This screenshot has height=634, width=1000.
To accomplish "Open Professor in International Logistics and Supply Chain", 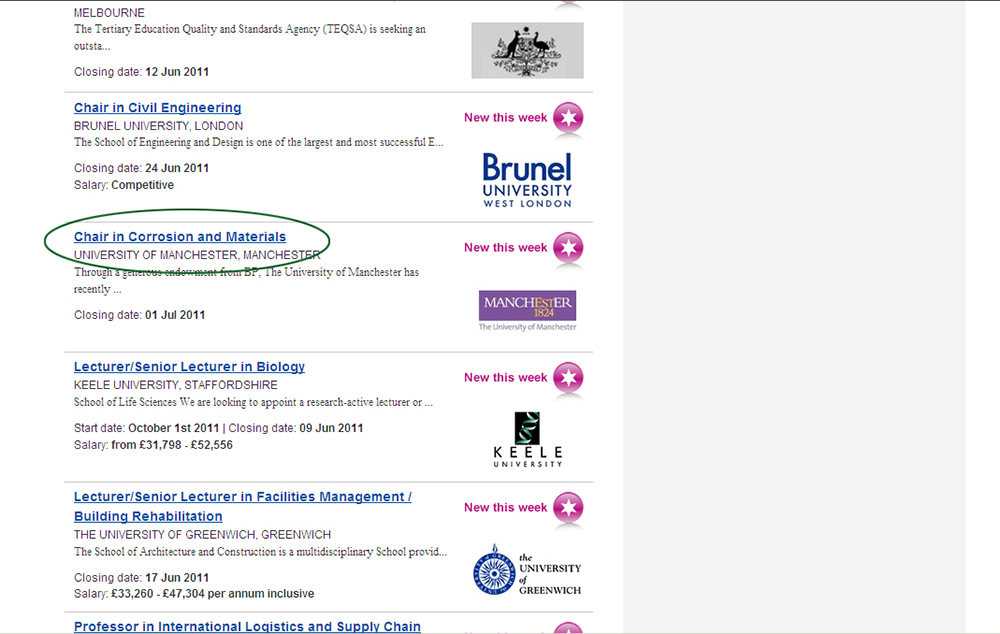I will tap(247, 627).
